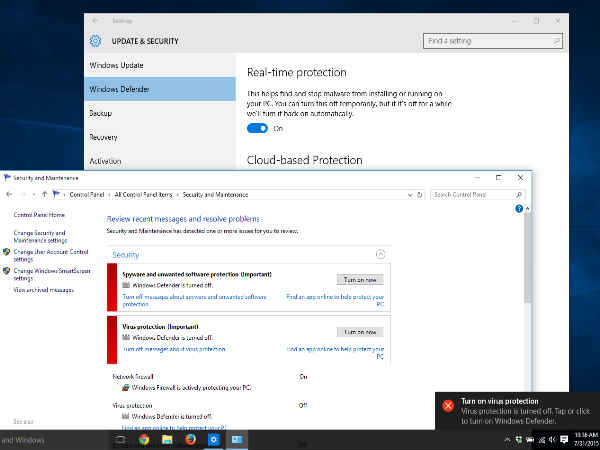Viewport: 600px width, 450px height.
Task: Click the Control Panel breadcrumb
Action: coord(87,195)
